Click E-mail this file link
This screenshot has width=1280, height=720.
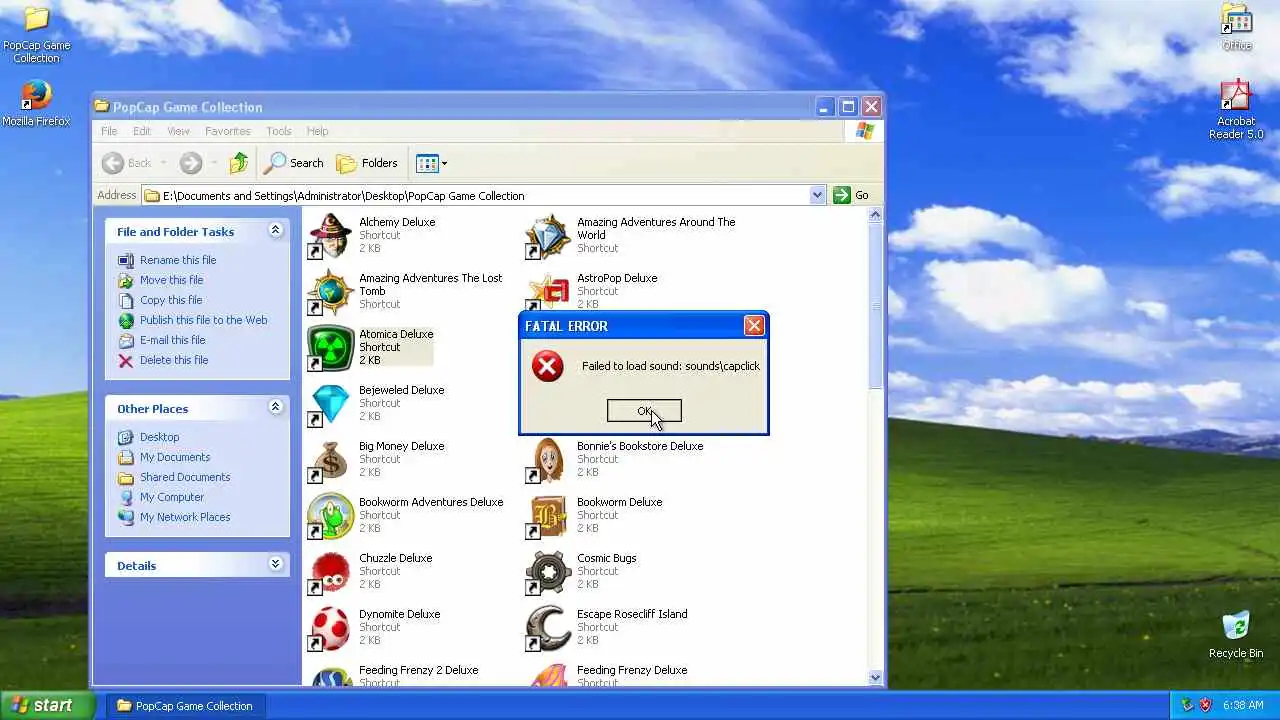[x=172, y=340]
